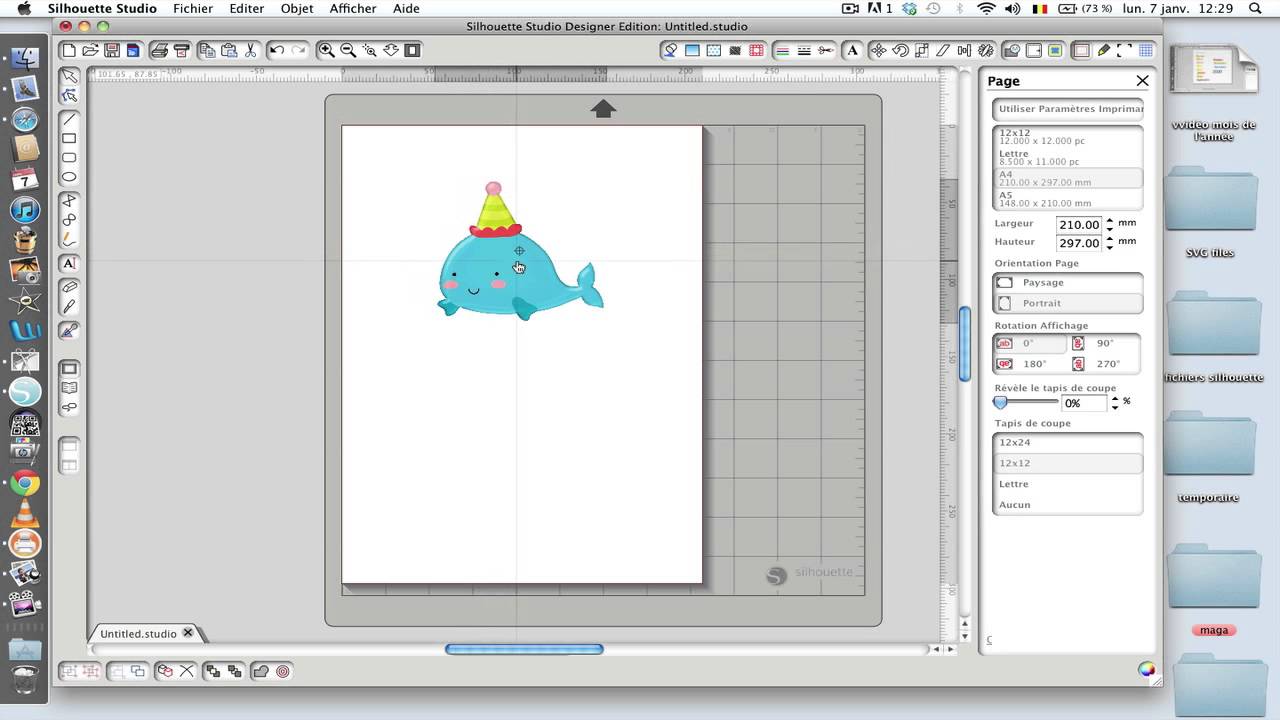The width and height of the screenshot is (1280, 720).
Task: Choose the Lettre cutting mat
Action: point(1068,484)
